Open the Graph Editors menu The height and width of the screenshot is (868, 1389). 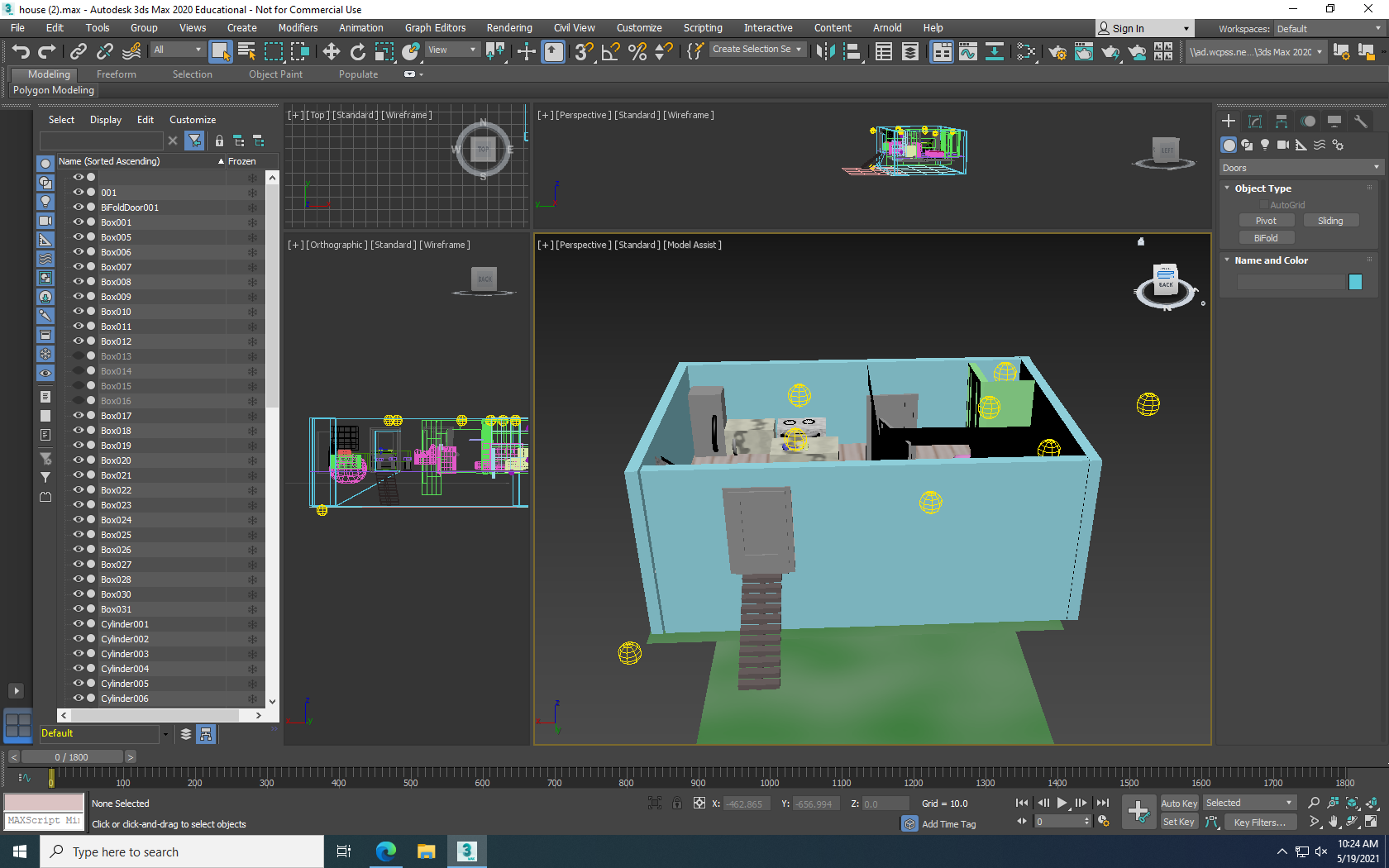(x=435, y=28)
